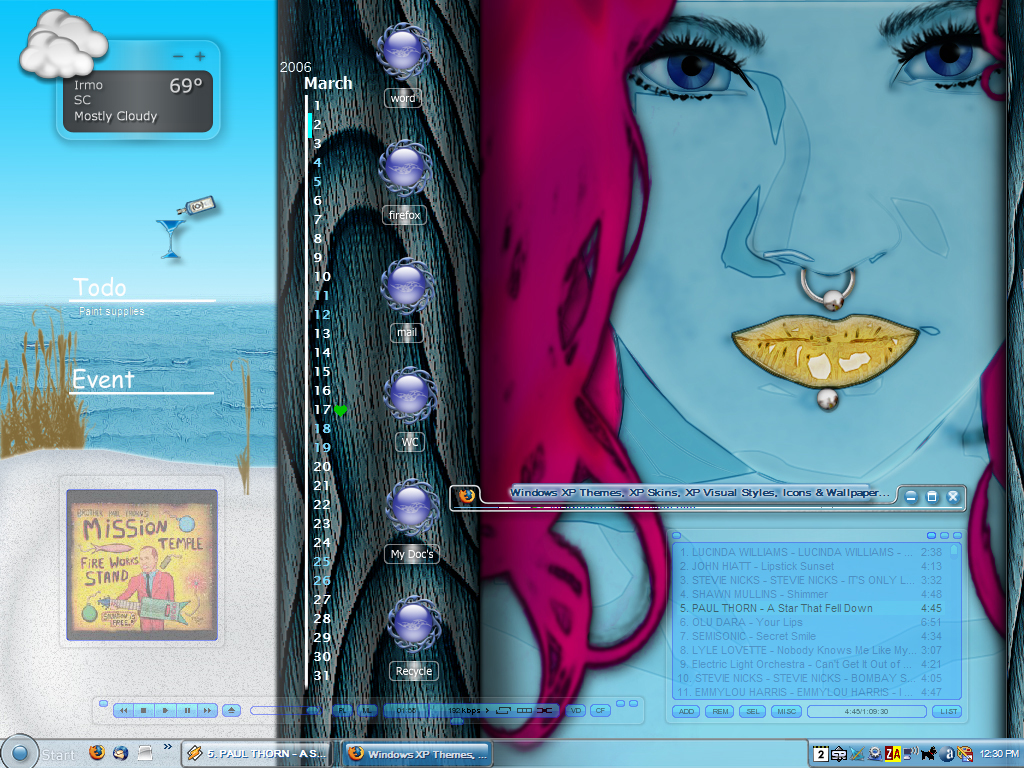
Task: Click the black dog tray icon
Action: click(929, 754)
